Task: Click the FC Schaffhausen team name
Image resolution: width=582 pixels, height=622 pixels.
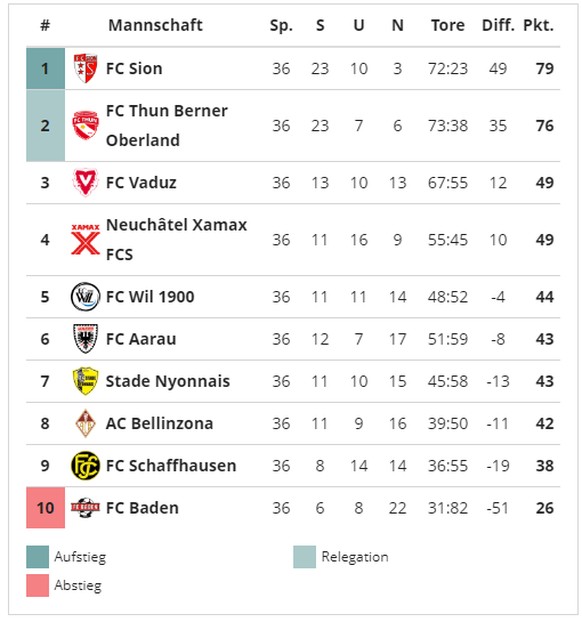Action: click(x=171, y=466)
